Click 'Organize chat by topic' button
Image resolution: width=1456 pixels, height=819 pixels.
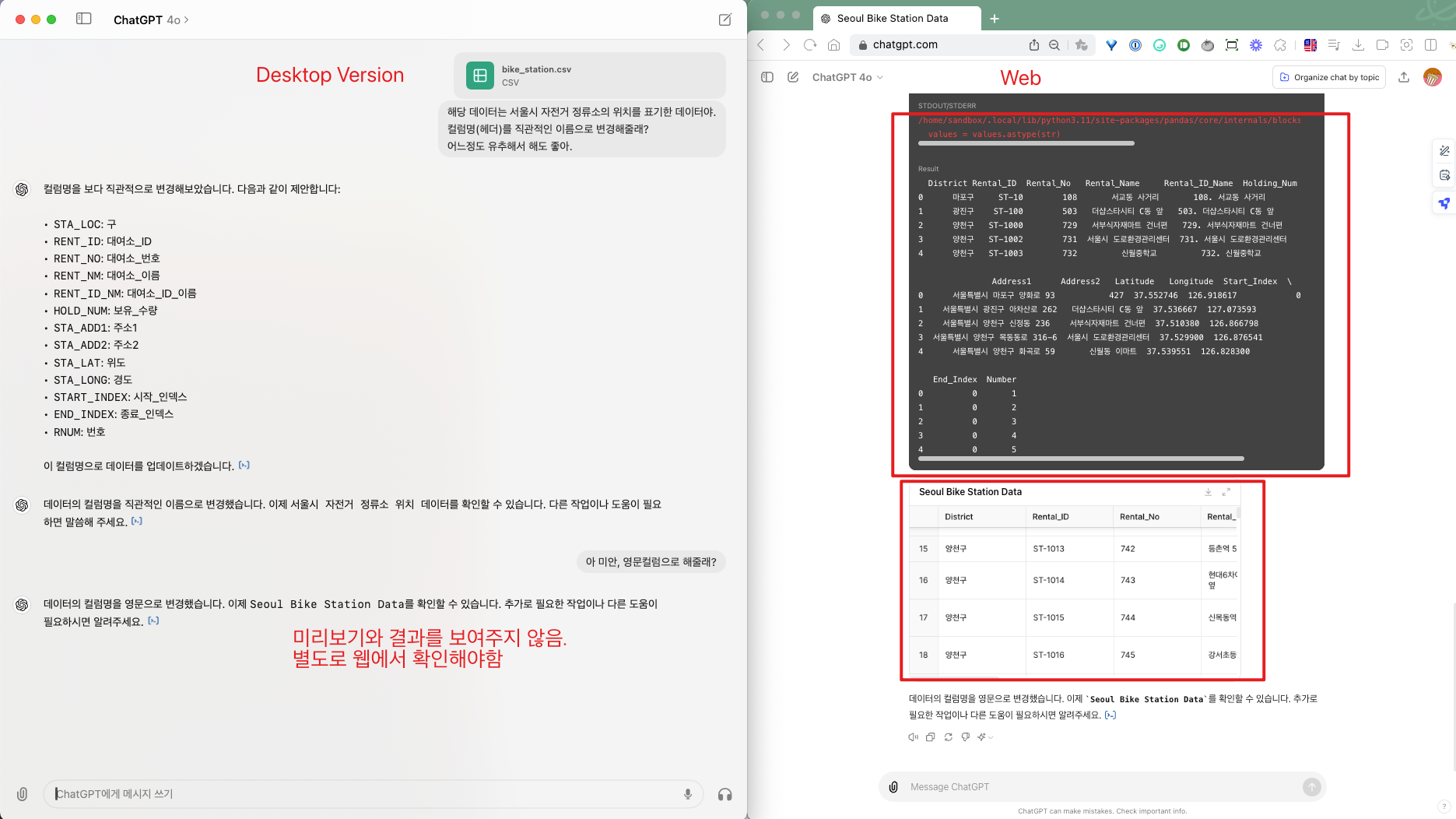[1329, 77]
